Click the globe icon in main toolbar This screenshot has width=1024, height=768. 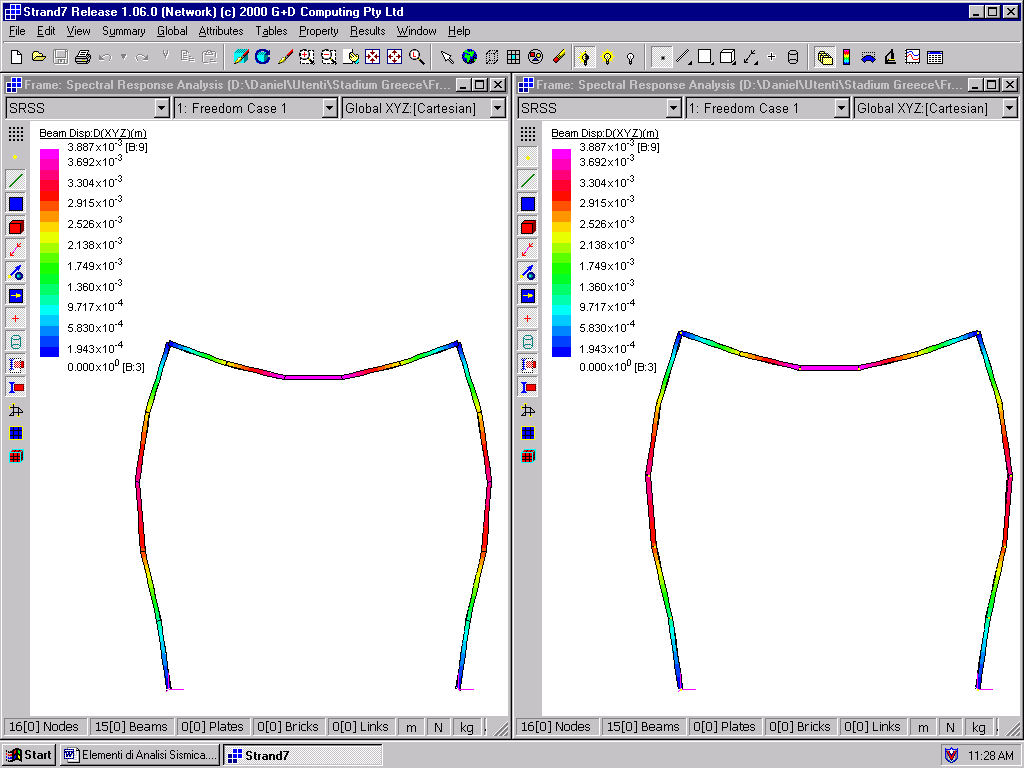pos(469,57)
